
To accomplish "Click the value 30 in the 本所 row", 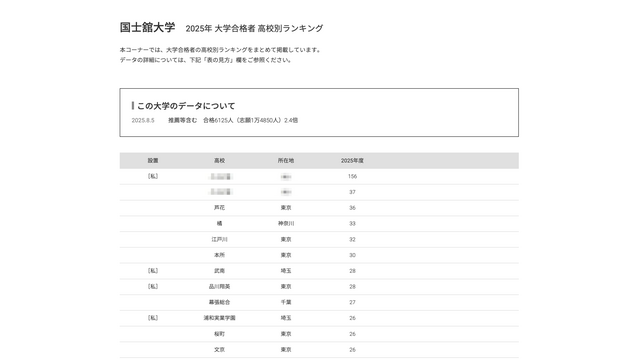I will (352, 255).
